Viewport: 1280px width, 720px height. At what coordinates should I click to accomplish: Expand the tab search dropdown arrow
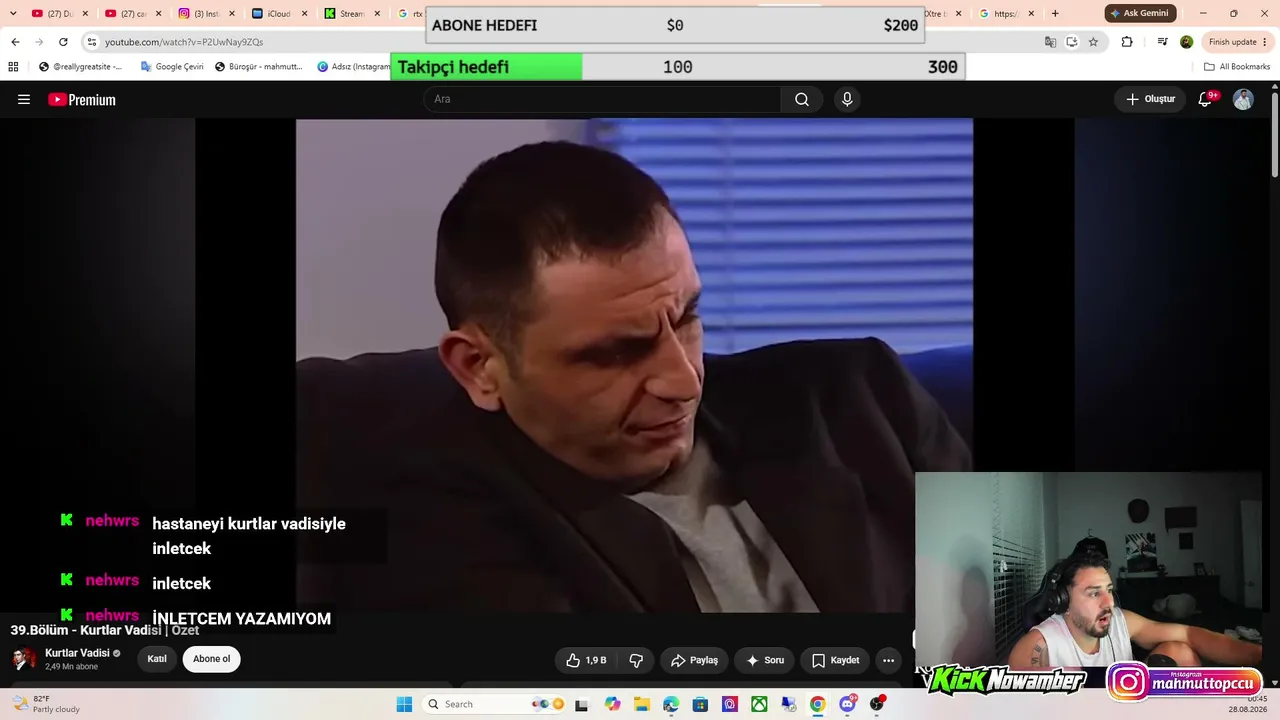(x=13, y=14)
